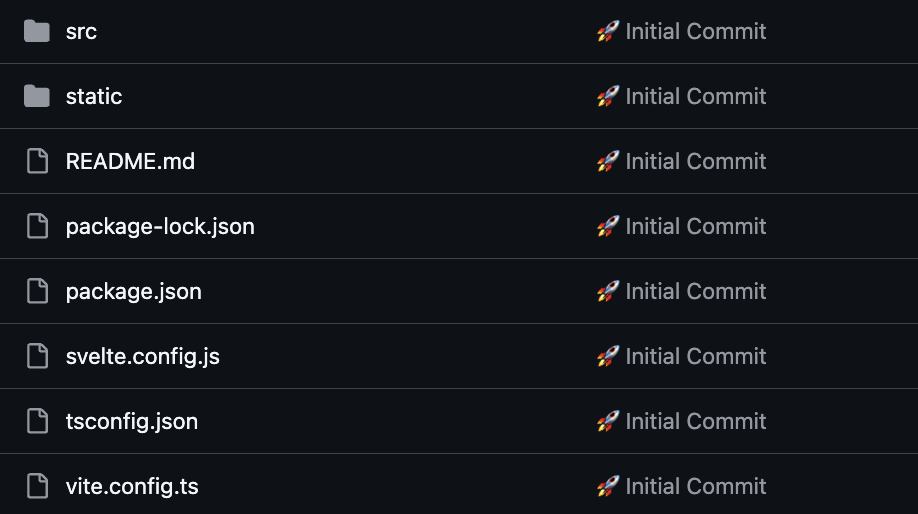Open the vite.config.ts file
Screen dimensions: 918x514
(132, 486)
